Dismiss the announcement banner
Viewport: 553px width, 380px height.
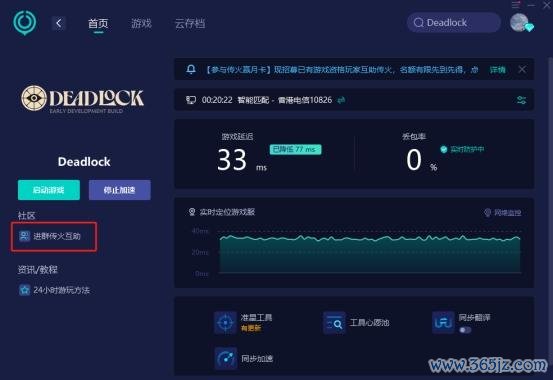(522, 69)
